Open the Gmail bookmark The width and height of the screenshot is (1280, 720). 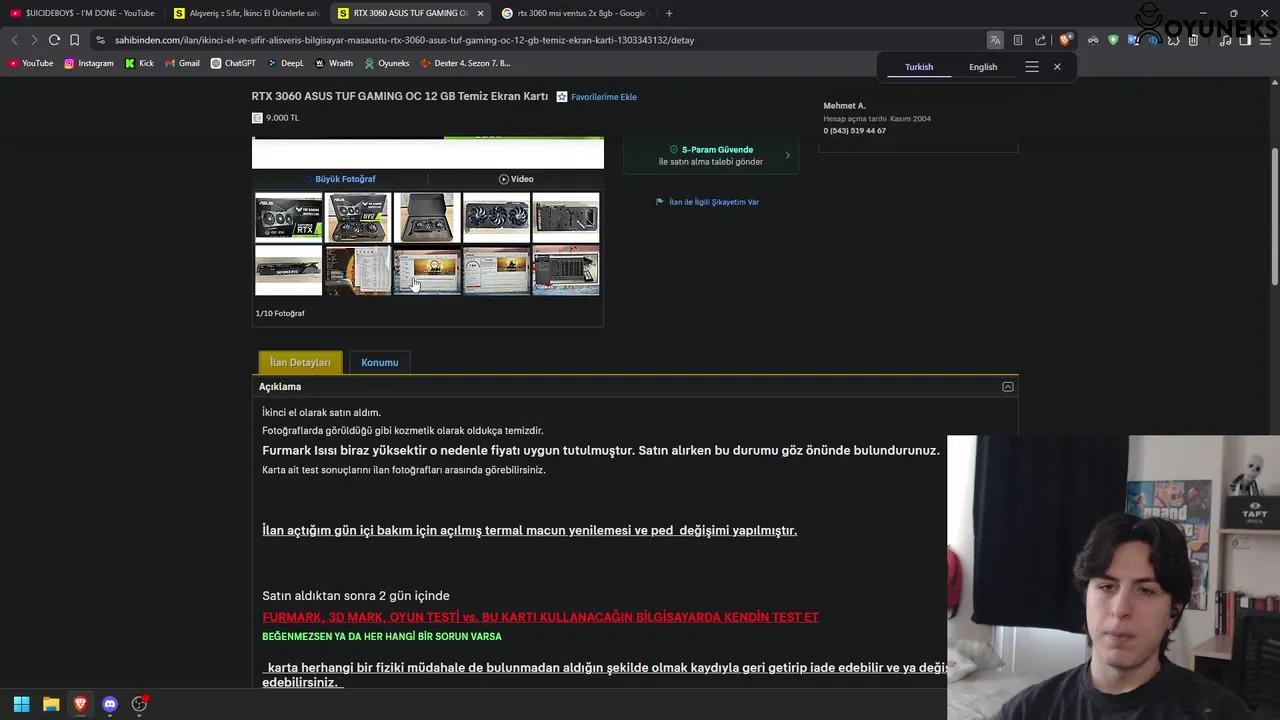click(182, 63)
